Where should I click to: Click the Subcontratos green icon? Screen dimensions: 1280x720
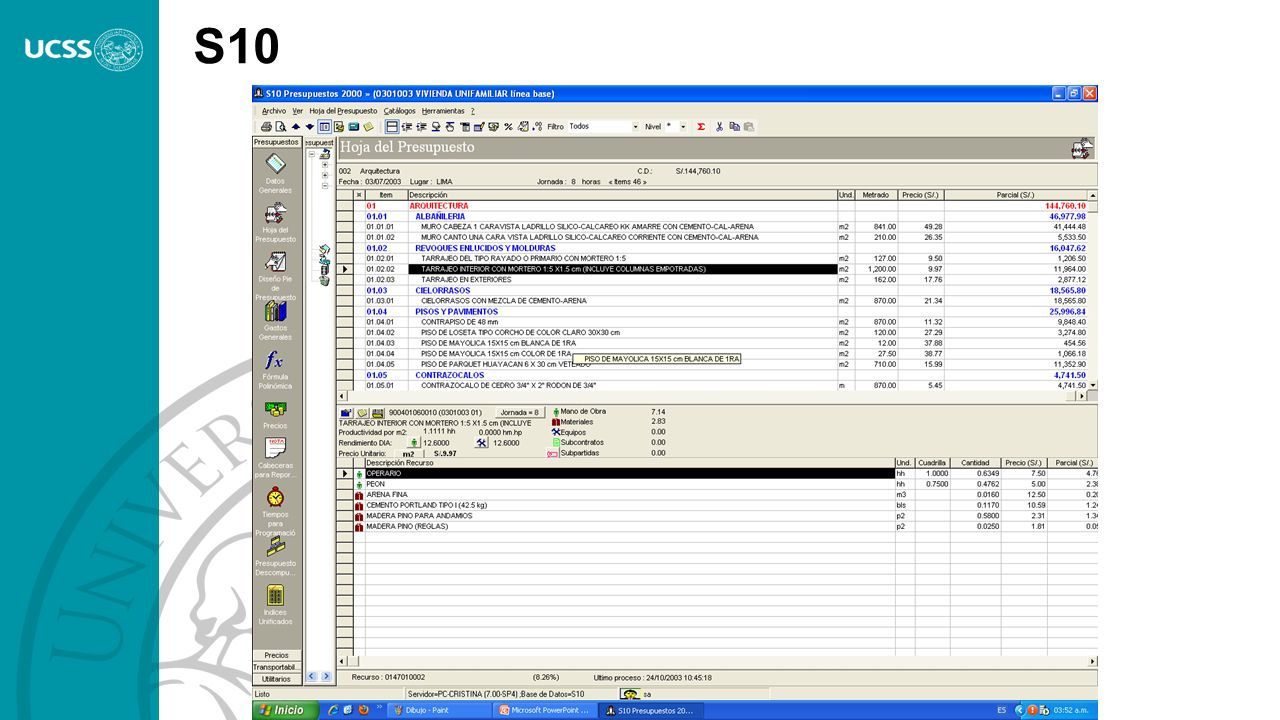click(x=556, y=442)
